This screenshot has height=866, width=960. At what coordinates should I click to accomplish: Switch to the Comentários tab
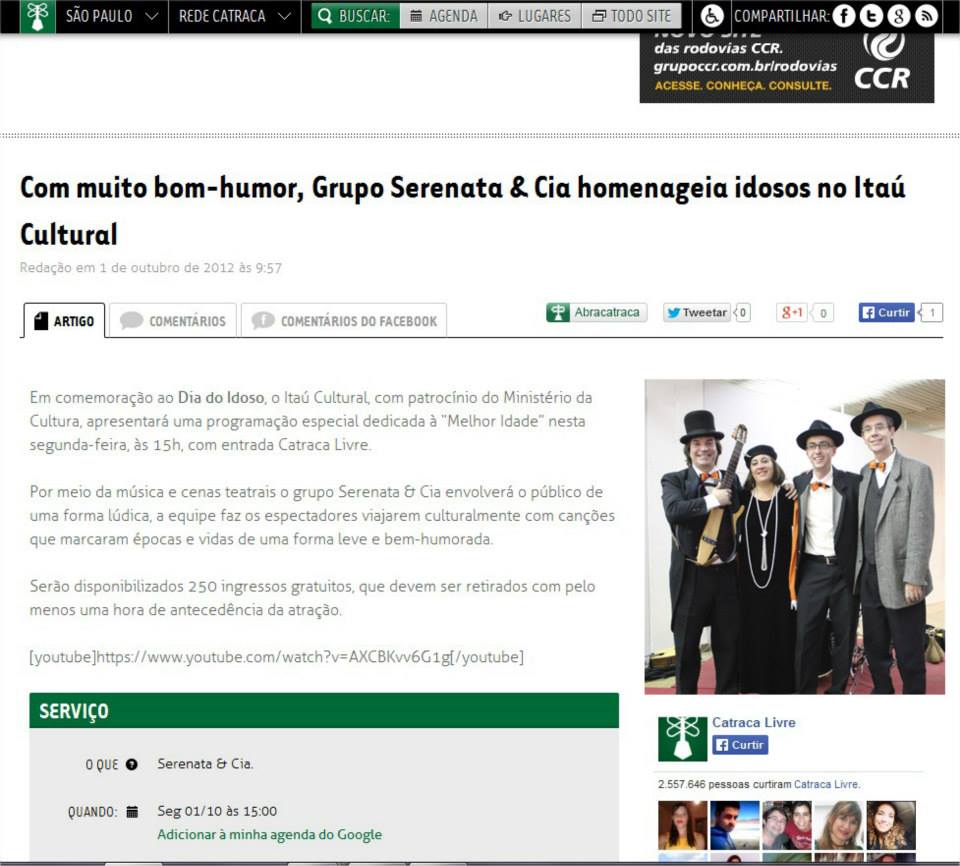pos(173,320)
